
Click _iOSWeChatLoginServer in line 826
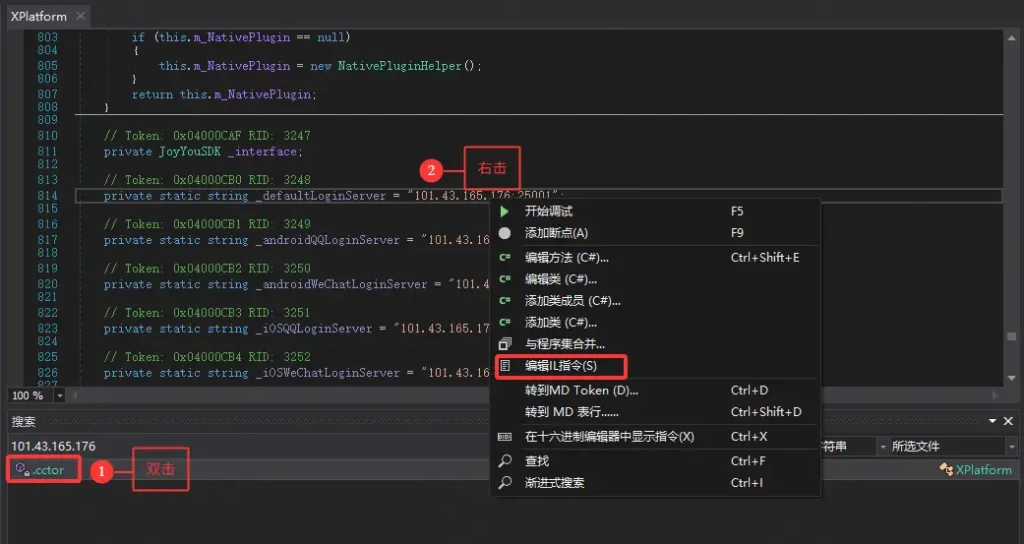[327, 374]
